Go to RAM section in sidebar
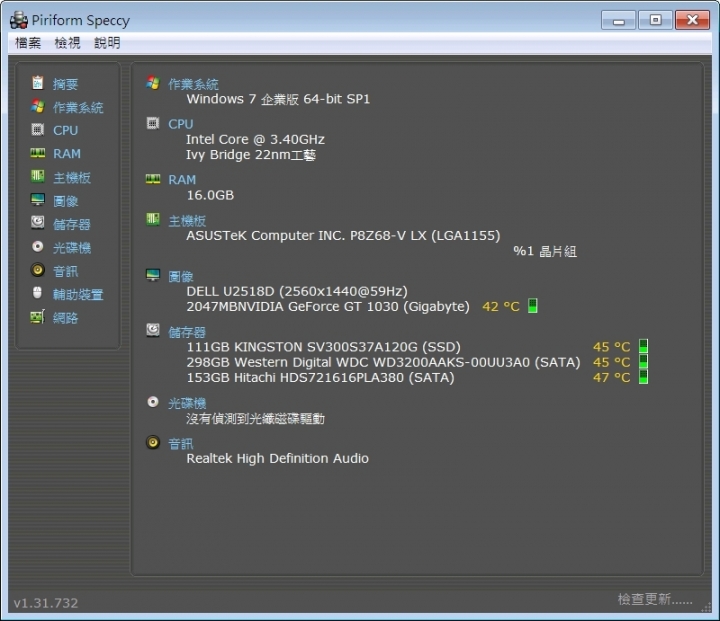This screenshot has height=621, width=720. 67,154
